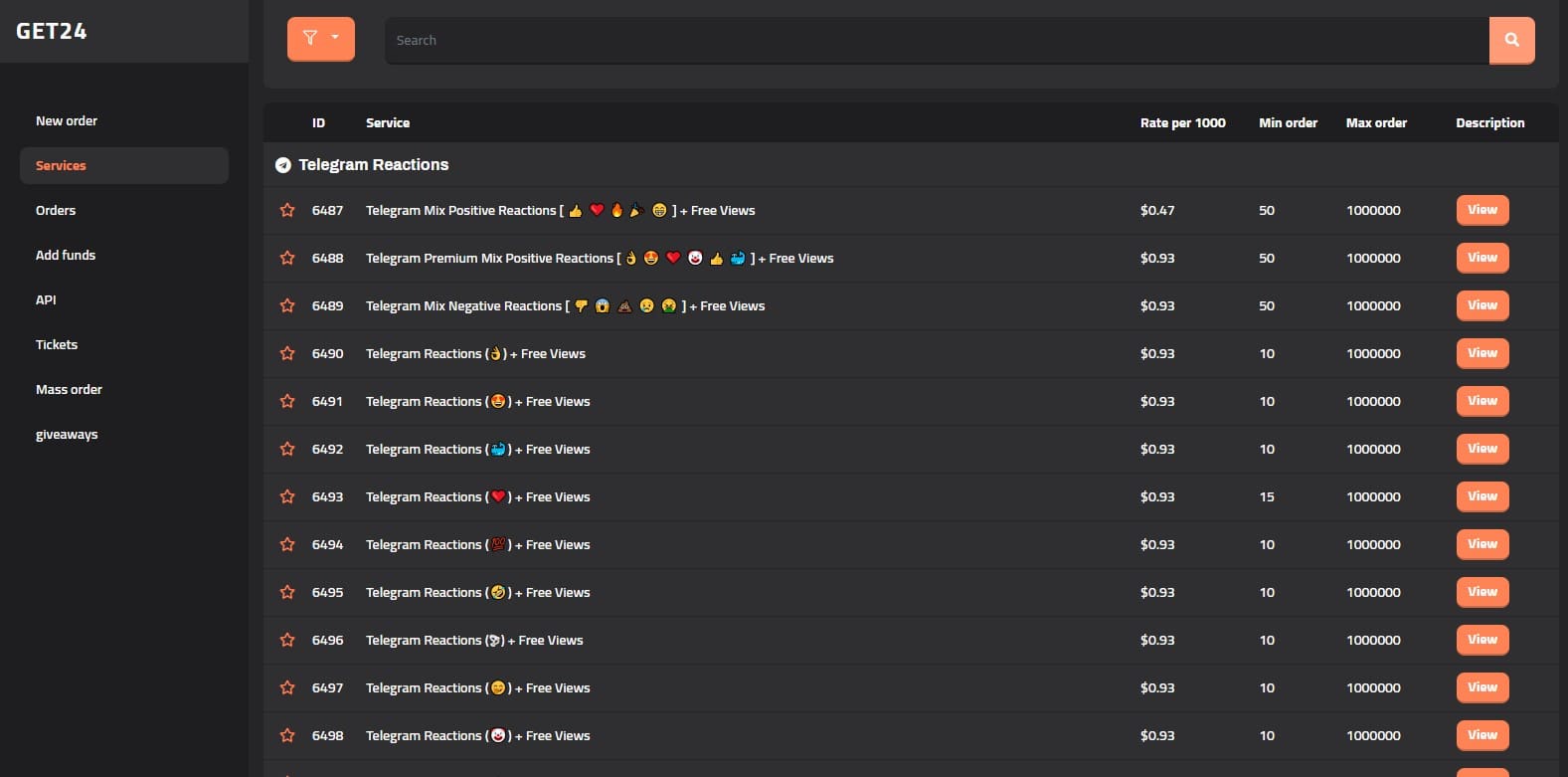Viewport: 1568px width, 777px height.
Task: Click the search magnifier button
Action: pos(1511,41)
